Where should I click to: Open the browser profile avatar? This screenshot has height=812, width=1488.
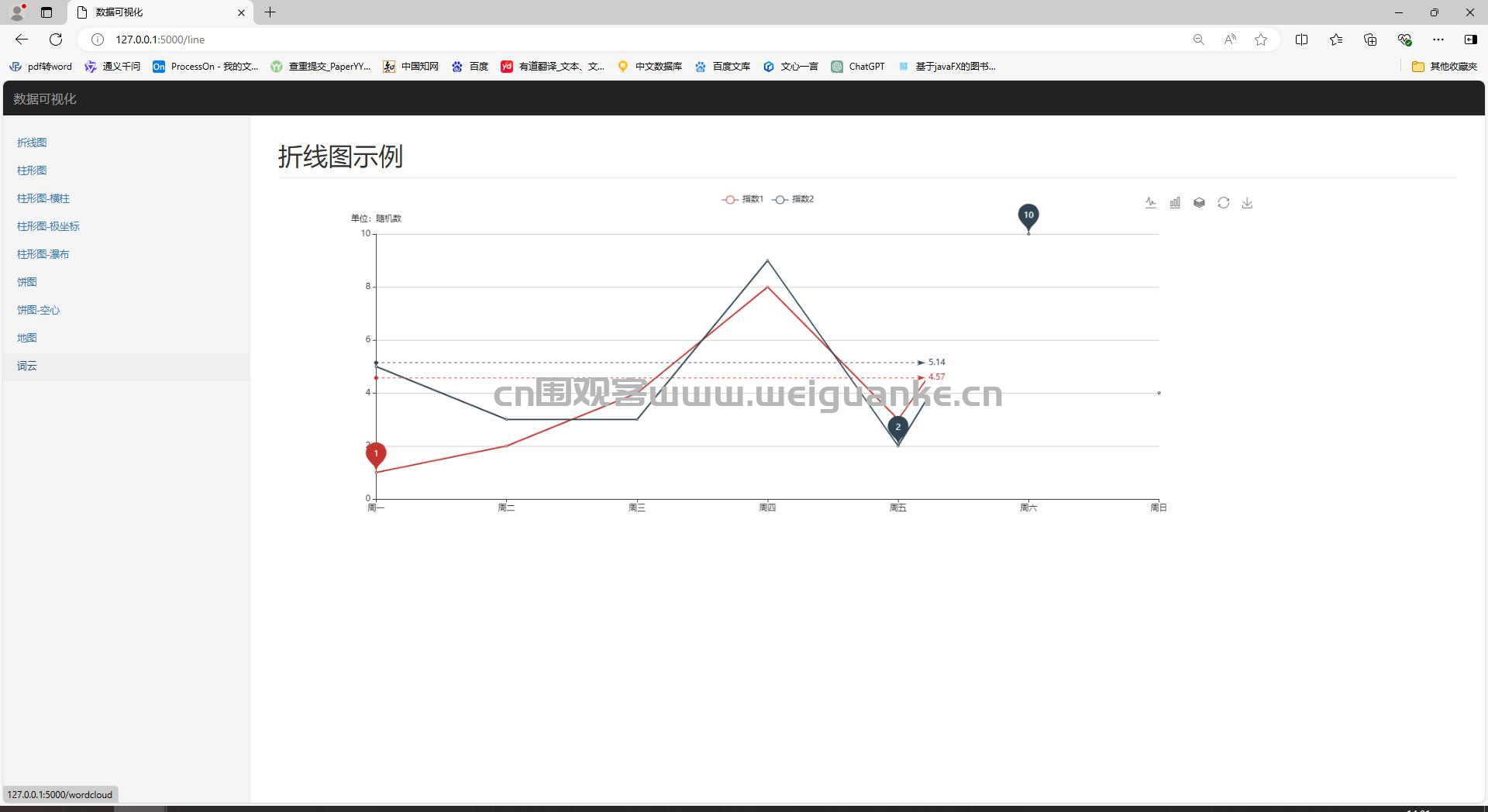tap(17, 12)
